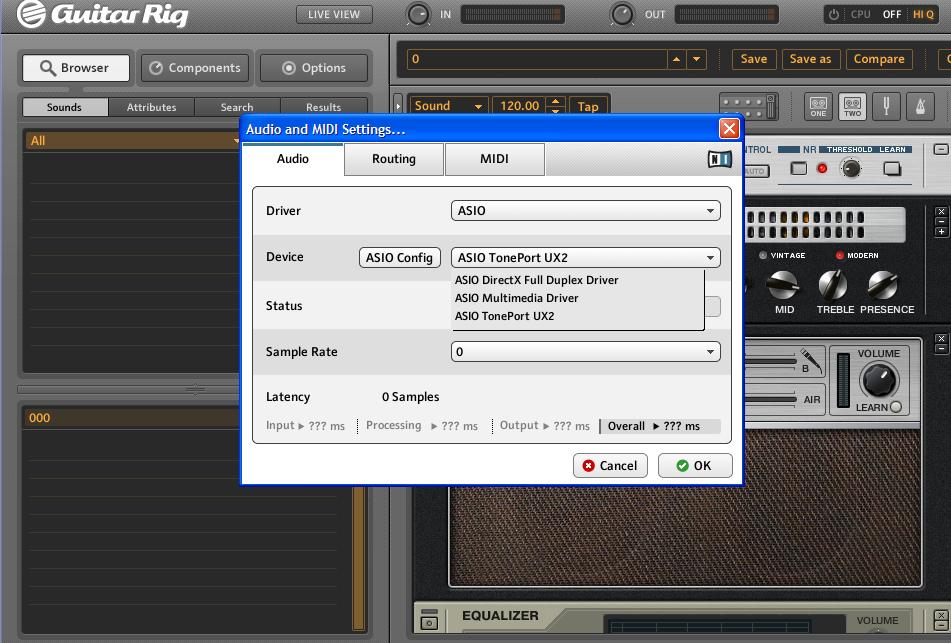Expand the Sample Rate dropdown
The height and width of the screenshot is (643, 951).
[585, 352]
